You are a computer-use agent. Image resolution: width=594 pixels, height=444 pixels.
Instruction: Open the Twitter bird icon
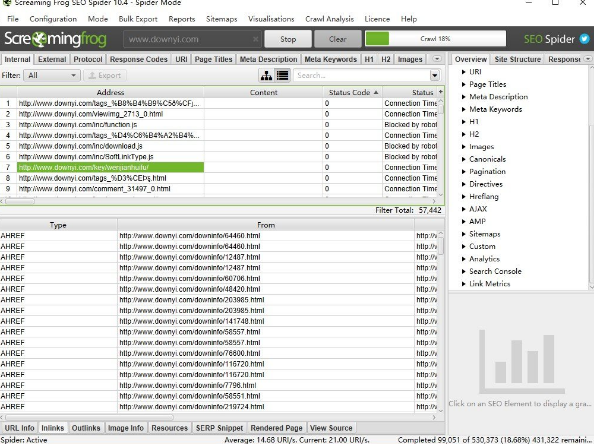(x=585, y=39)
